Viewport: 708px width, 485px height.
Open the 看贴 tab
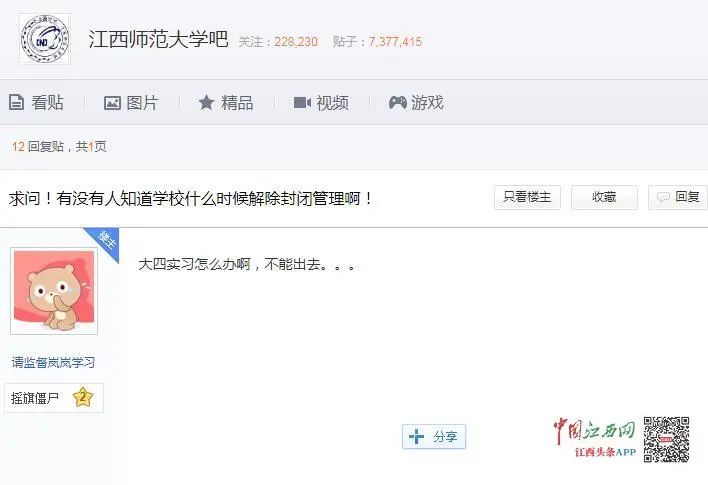coord(37,103)
